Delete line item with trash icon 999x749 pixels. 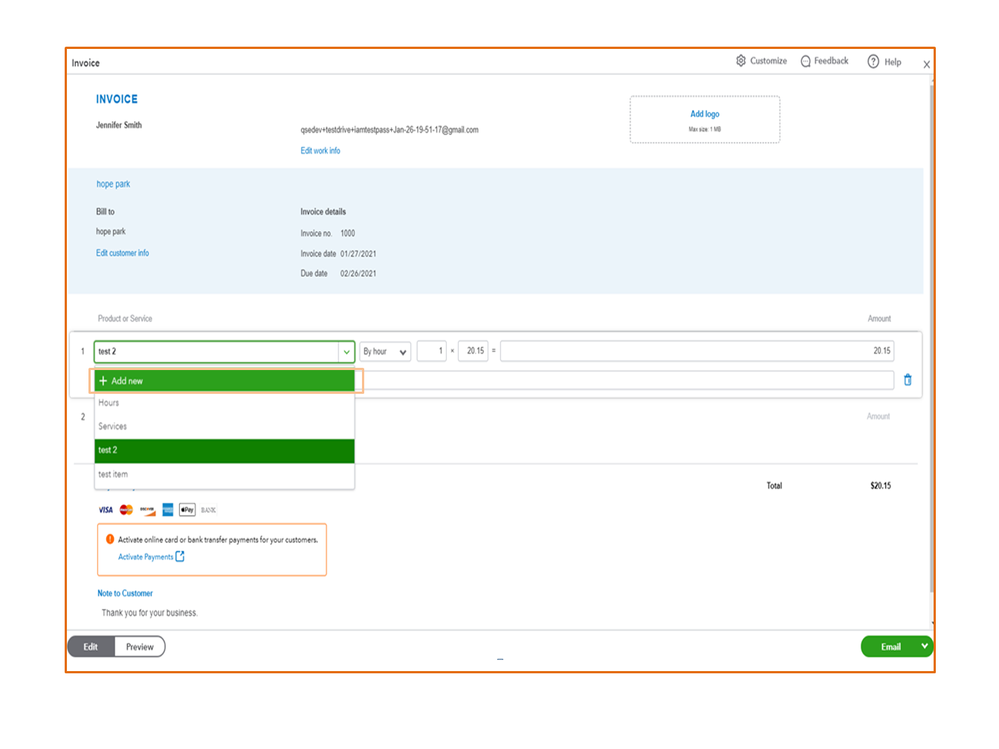coord(908,380)
